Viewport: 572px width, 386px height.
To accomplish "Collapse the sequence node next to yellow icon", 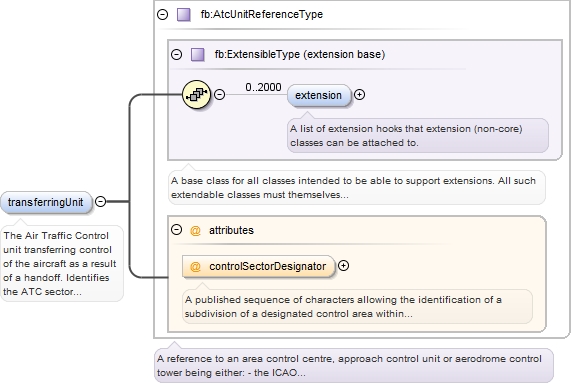I will tap(219, 94).
